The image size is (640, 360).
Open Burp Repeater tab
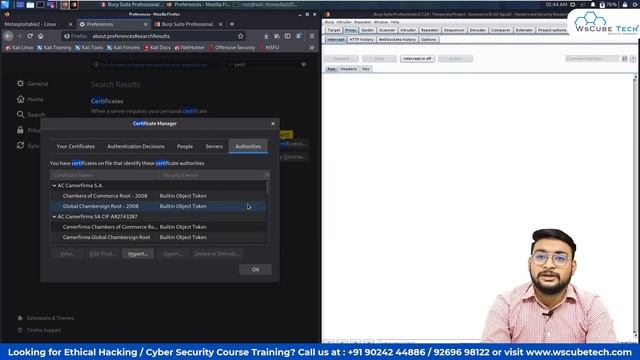429,30
